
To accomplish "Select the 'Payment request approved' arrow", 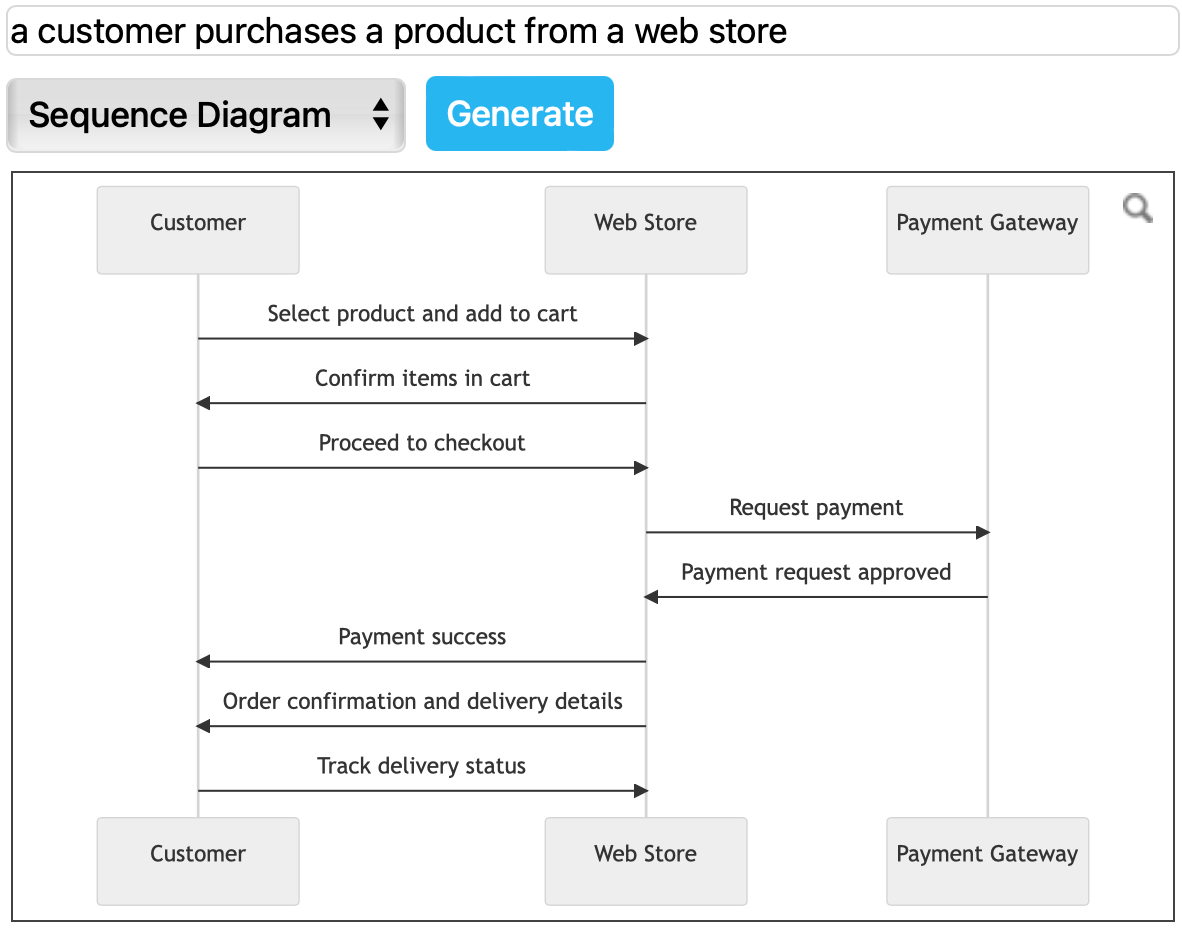I will click(x=816, y=596).
